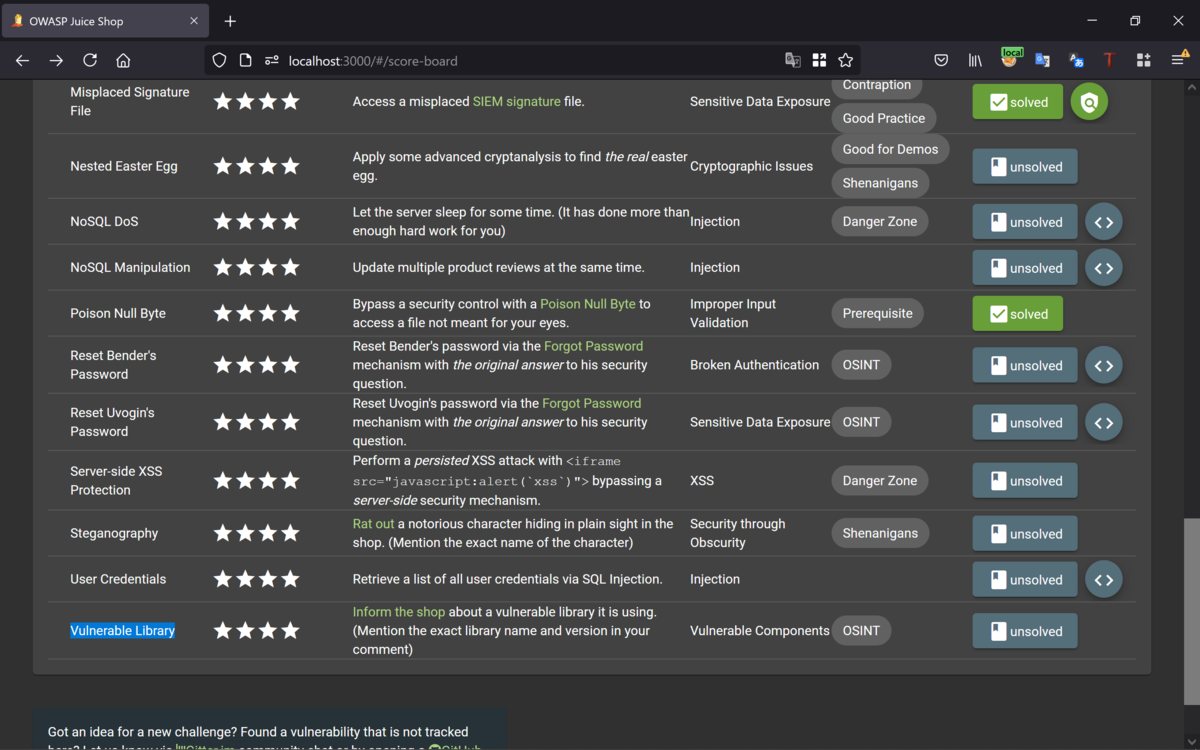Screen dimensions: 1200x750
Task: Click unsolved button for NoSQL Manipulation
Action: (1024, 268)
